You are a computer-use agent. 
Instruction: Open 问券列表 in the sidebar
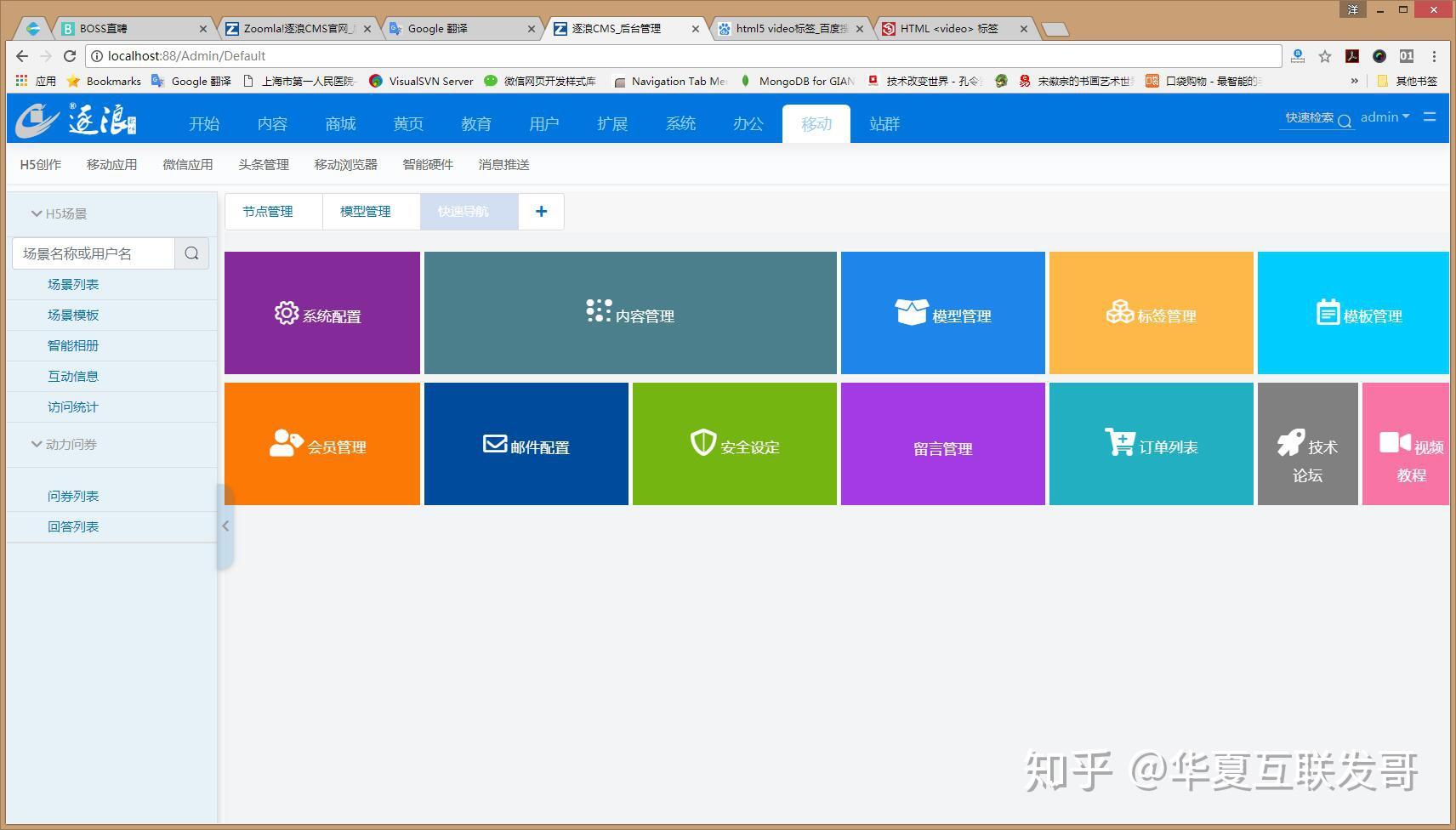pyautogui.click(x=73, y=497)
